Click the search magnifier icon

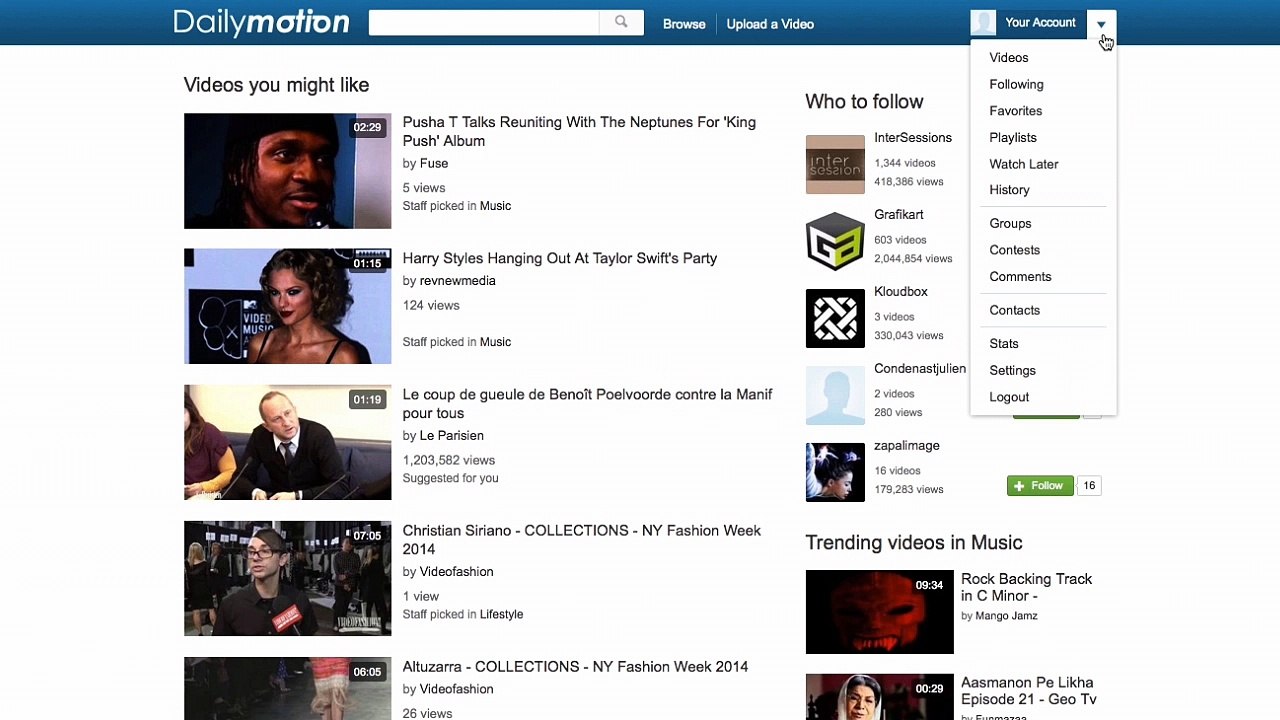(x=621, y=22)
